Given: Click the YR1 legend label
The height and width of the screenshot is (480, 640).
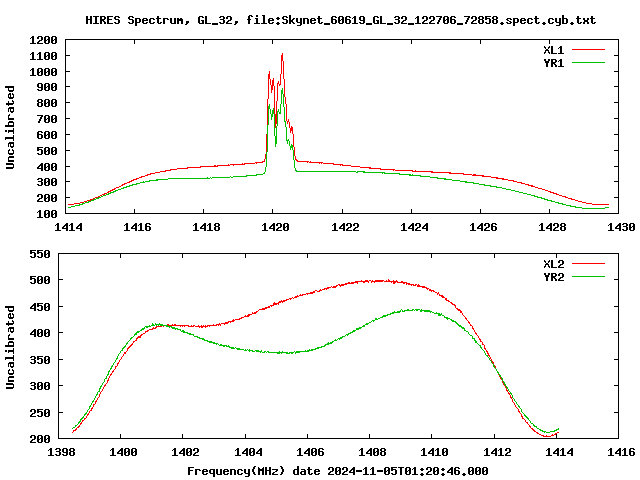Looking at the screenshot, I should coord(553,63).
